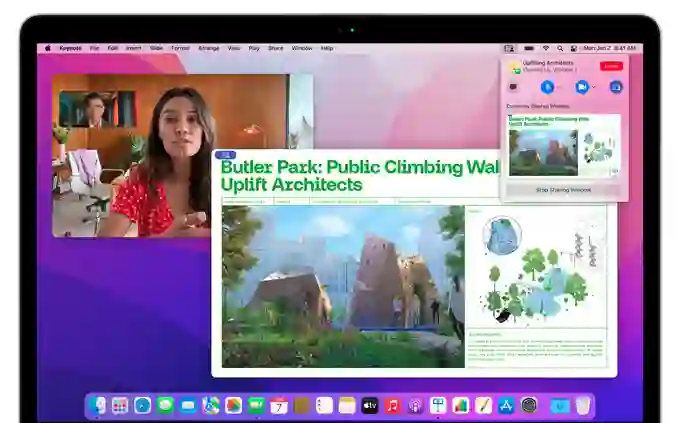Open the Arrange menu
This screenshot has height=423, width=679.
coord(208,48)
